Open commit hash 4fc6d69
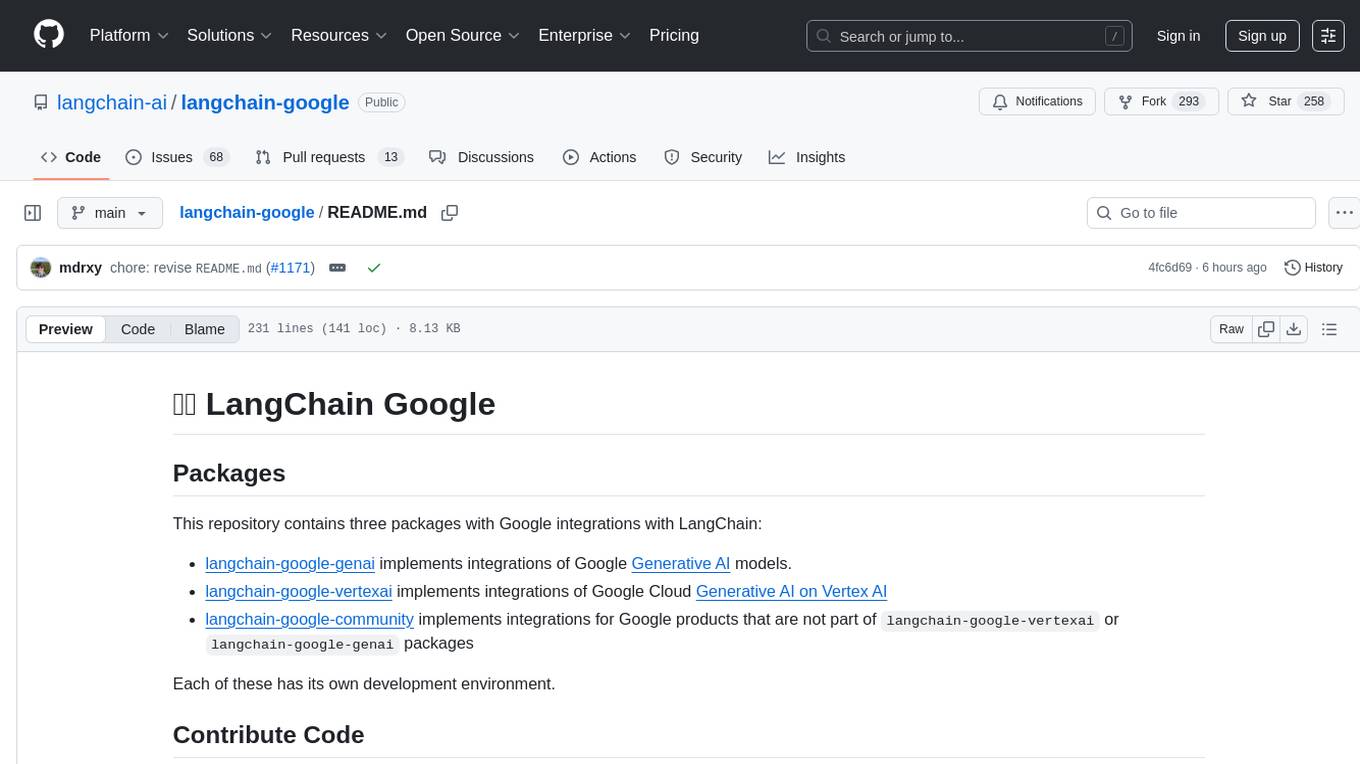The width and height of the screenshot is (1360, 764). point(1170,268)
